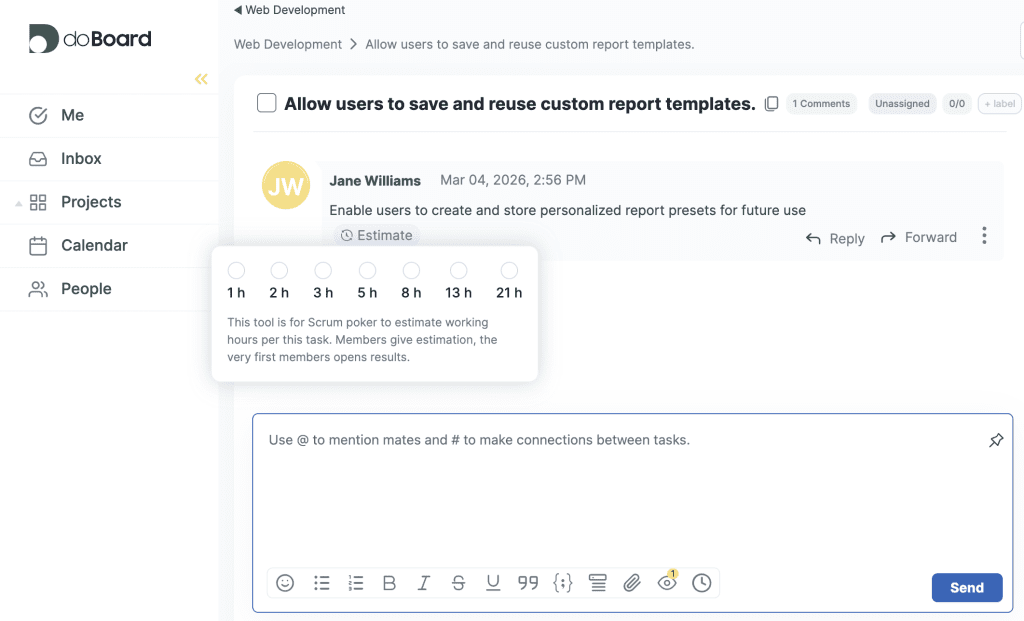
Task: Select the 2 h estimate option
Action: 278,270
